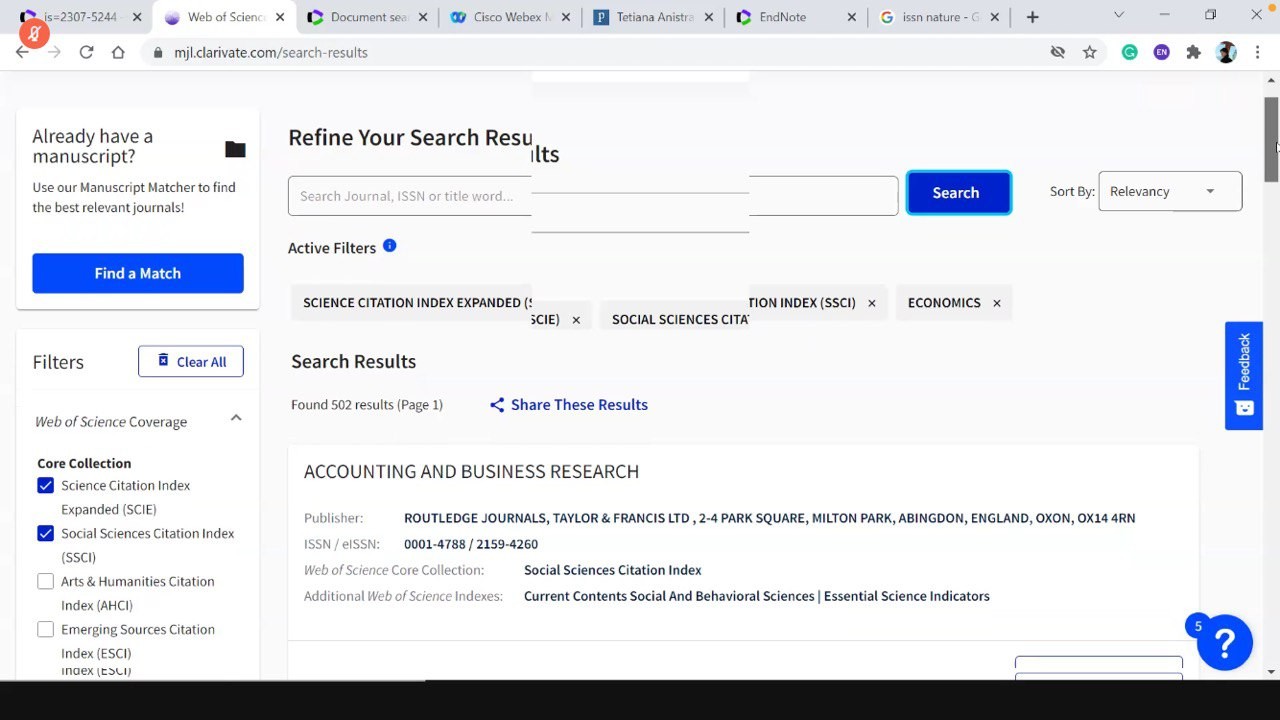Open the help question mark bubble
The width and height of the screenshot is (1280, 720).
(1225, 642)
